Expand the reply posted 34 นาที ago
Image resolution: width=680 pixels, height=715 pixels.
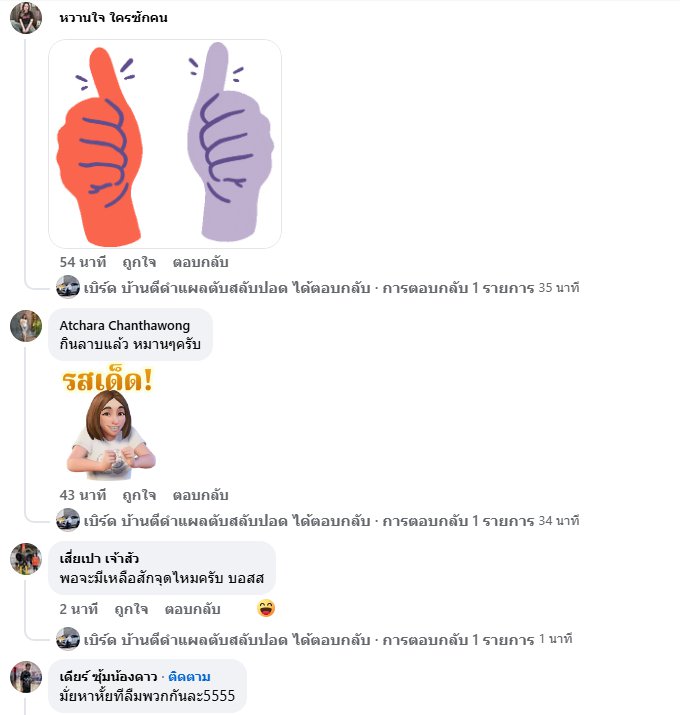coord(331,521)
